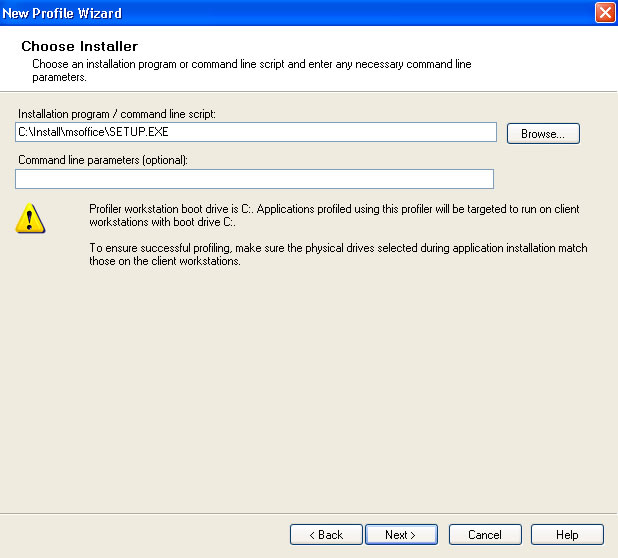This screenshot has height=558, width=618.
Task: Click the Browse... button
Action: pos(543,134)
